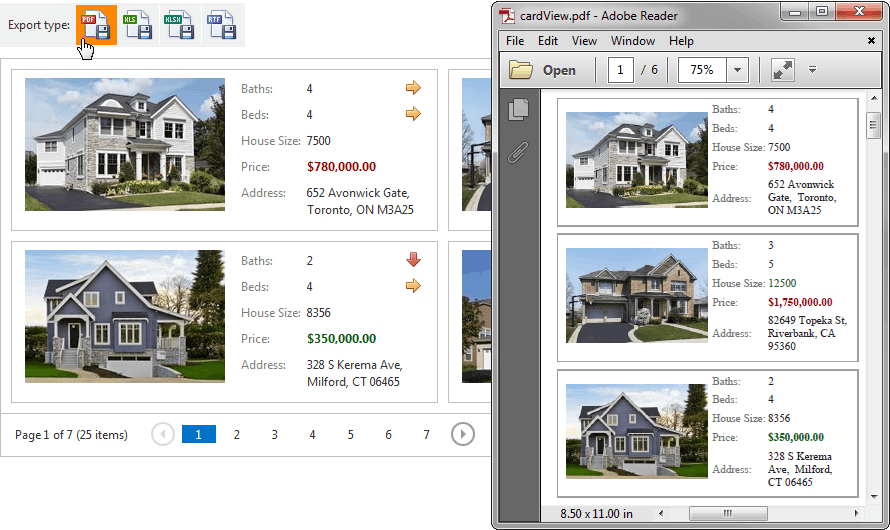This screenshot has height=530, width=890.
Task: Export the card view to XLS
Action: (x=138, y=25)
